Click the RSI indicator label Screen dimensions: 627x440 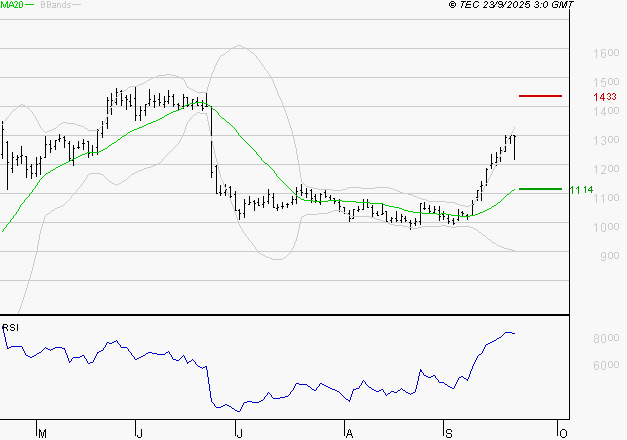tap(10, 328)
